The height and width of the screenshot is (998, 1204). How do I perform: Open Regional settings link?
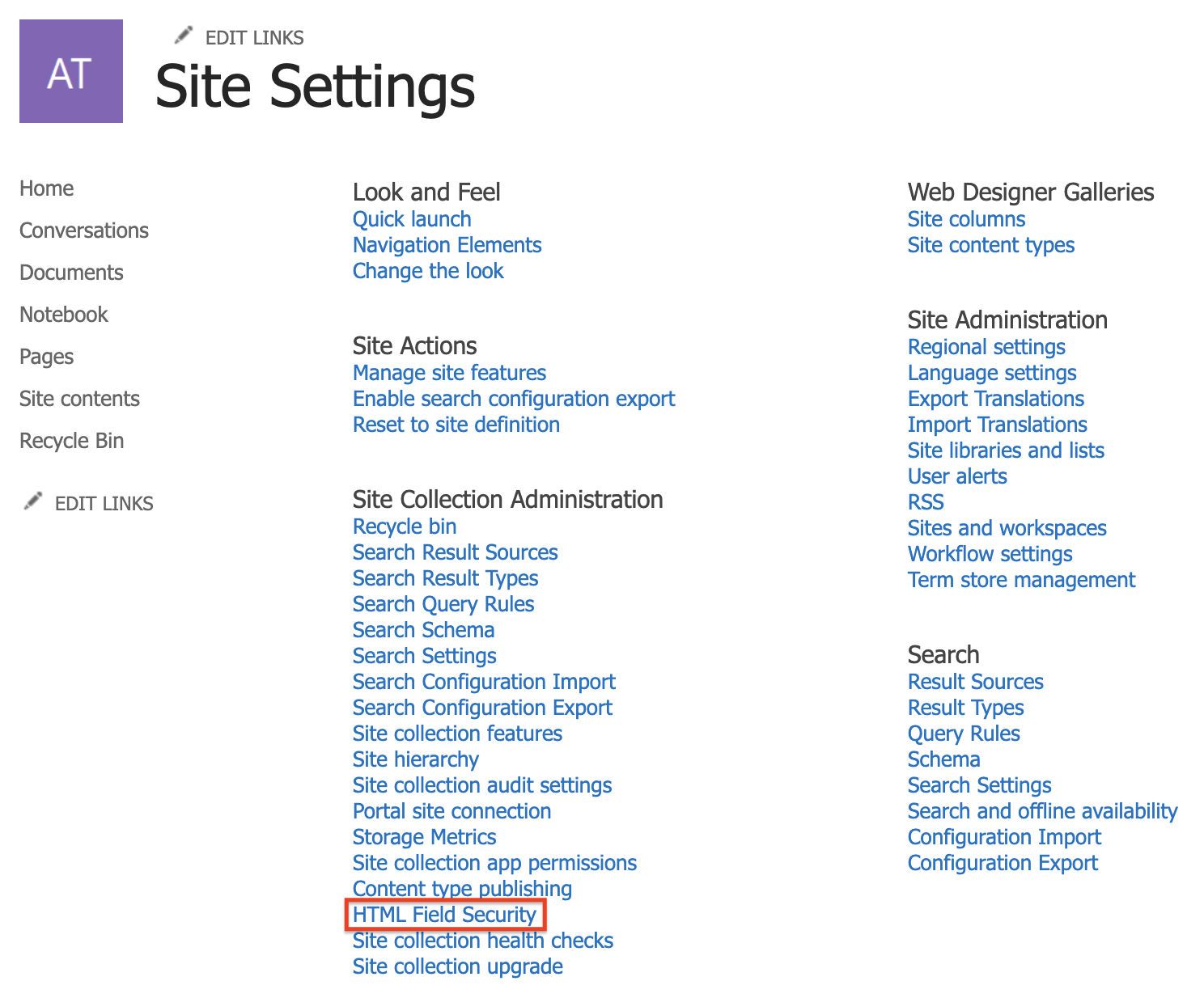(986, 347)
